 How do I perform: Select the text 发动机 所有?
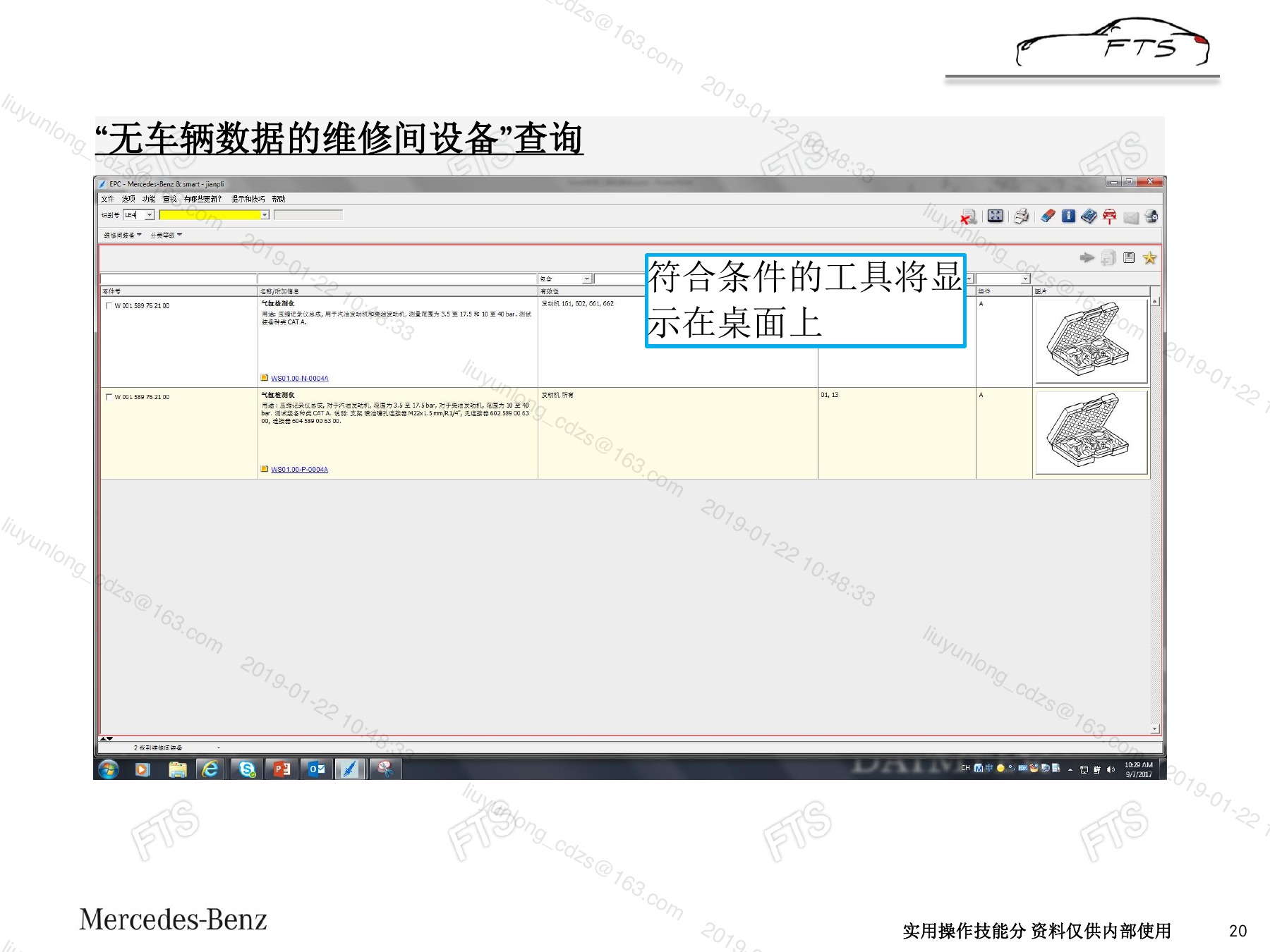pos(557,395)
